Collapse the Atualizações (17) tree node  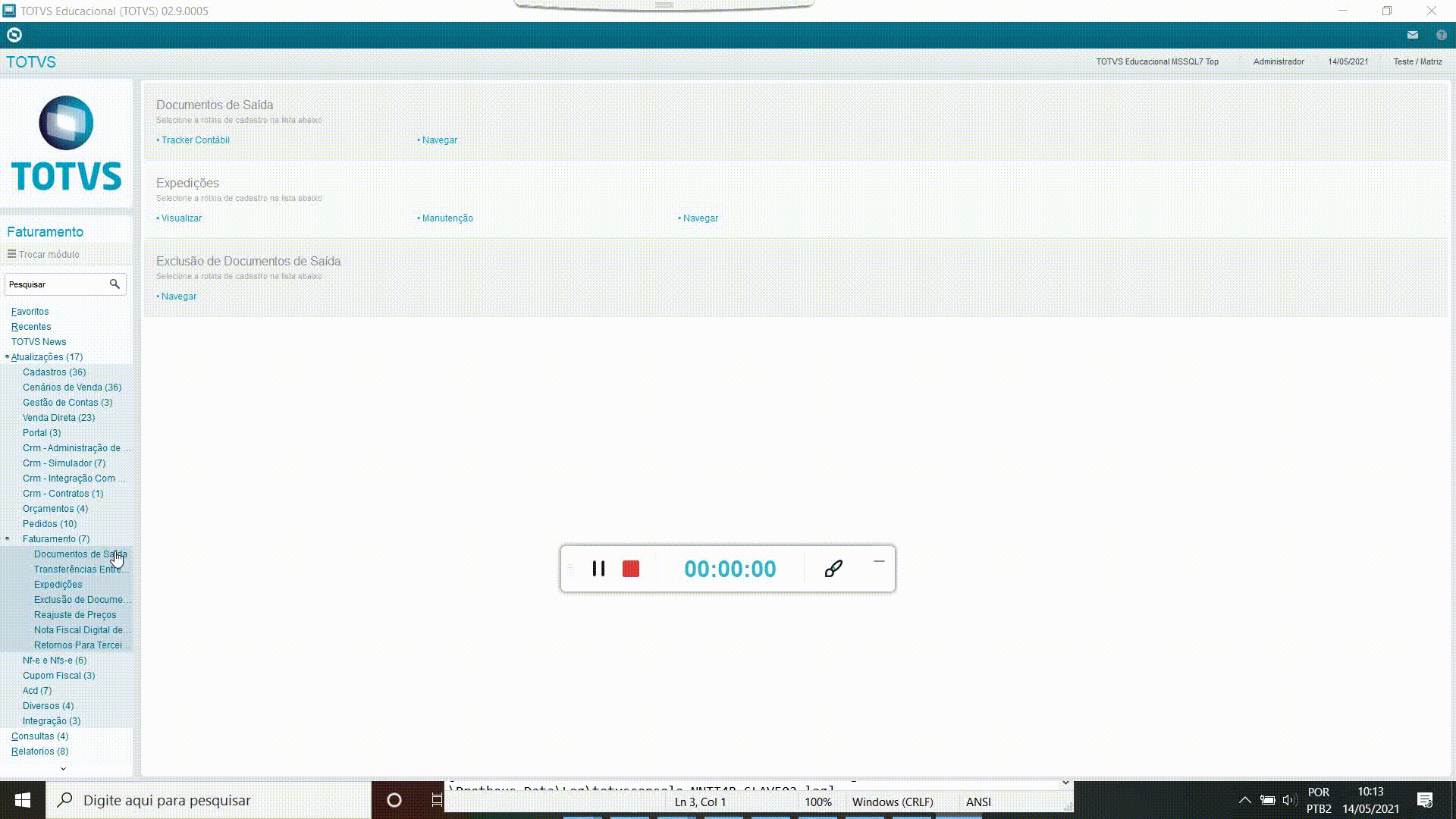pyautogui.click(x=7, y=357)
